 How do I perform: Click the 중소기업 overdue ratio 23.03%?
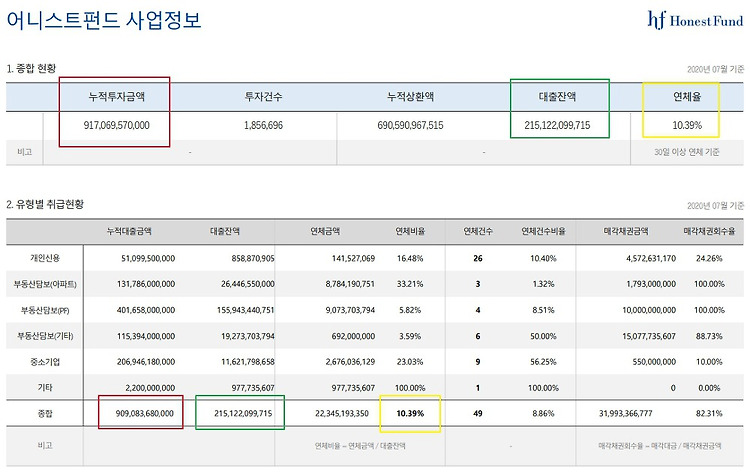[410, 362]
